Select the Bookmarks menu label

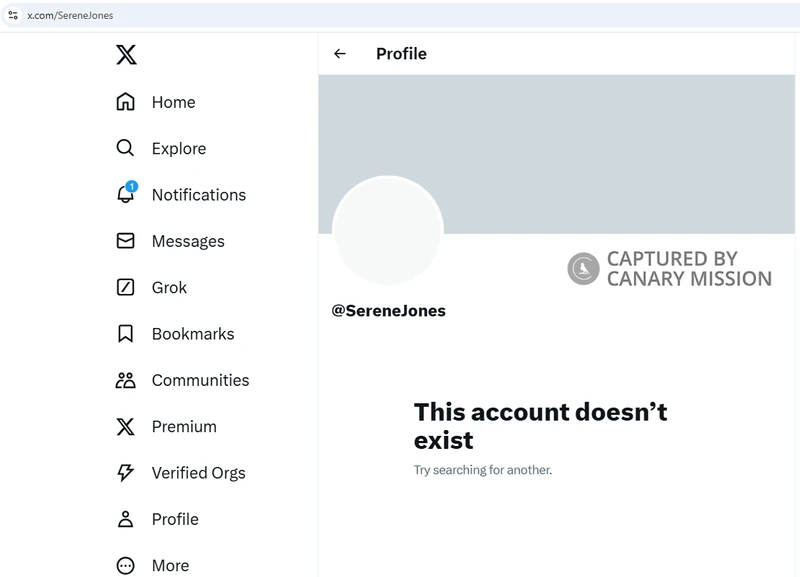[x=193, y=334]
